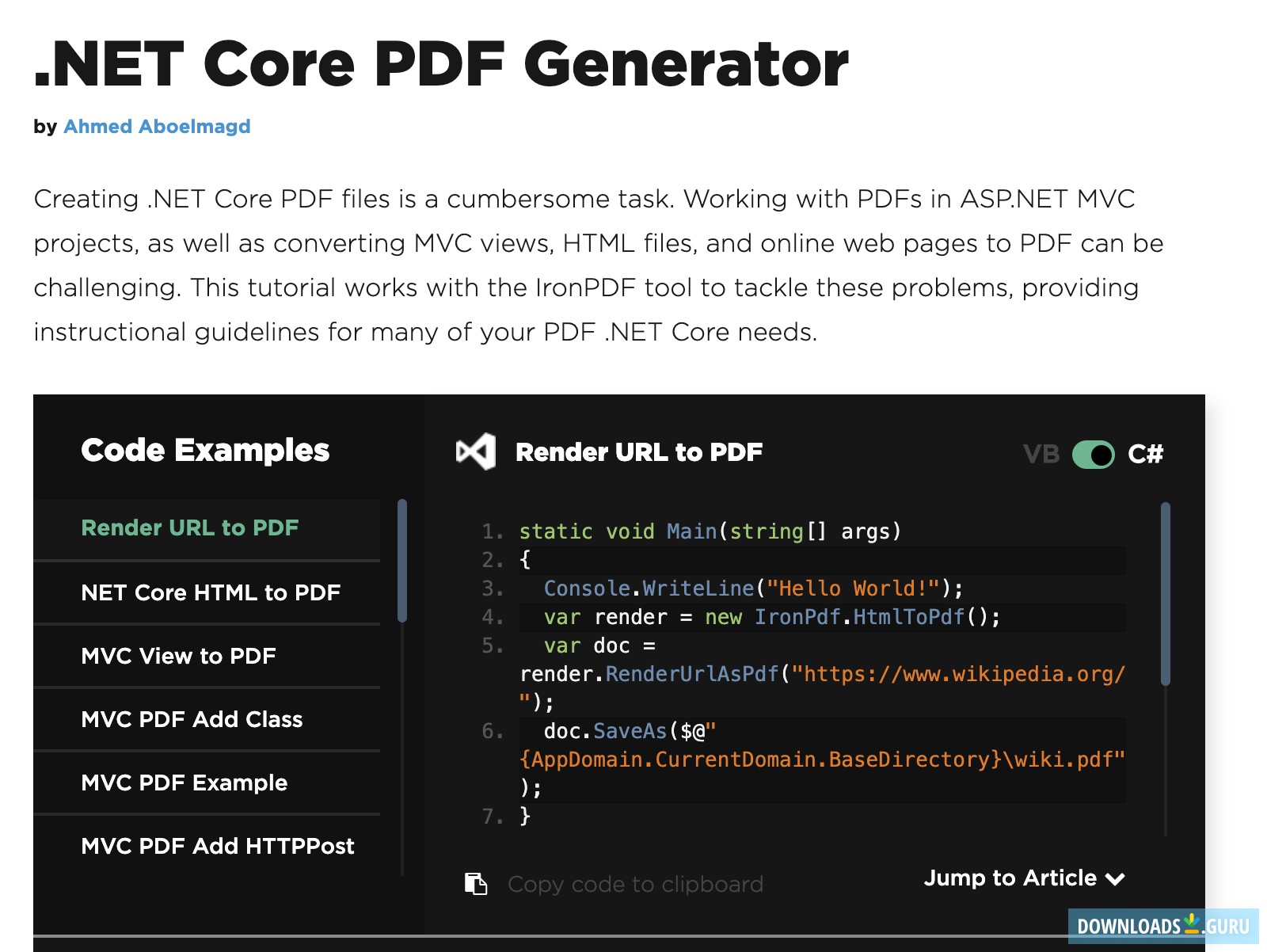
Task: Switch to the MVC View to PDF example
Action: click(178, 656)
